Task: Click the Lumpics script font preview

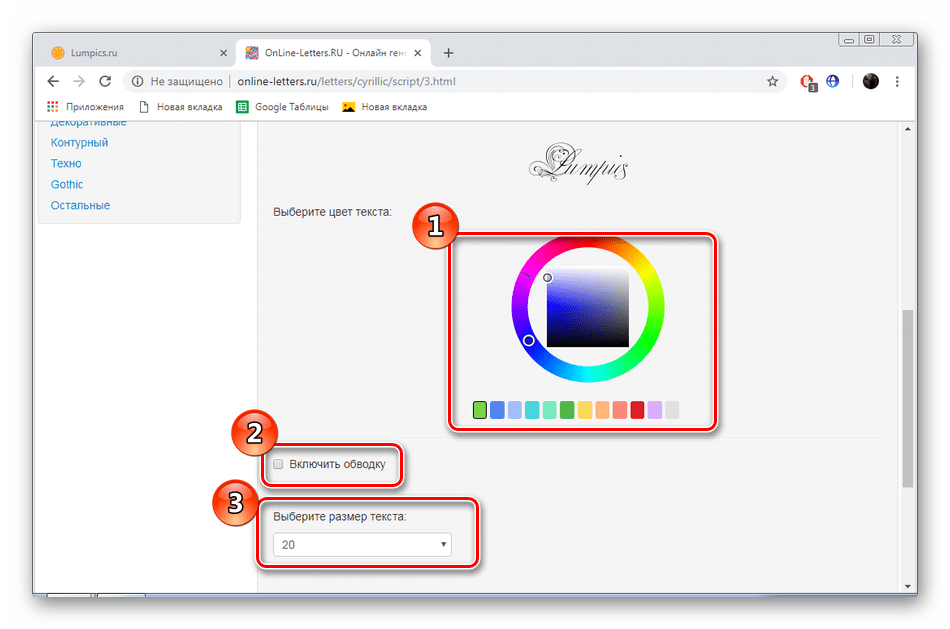Action: (x=579, y=163)
